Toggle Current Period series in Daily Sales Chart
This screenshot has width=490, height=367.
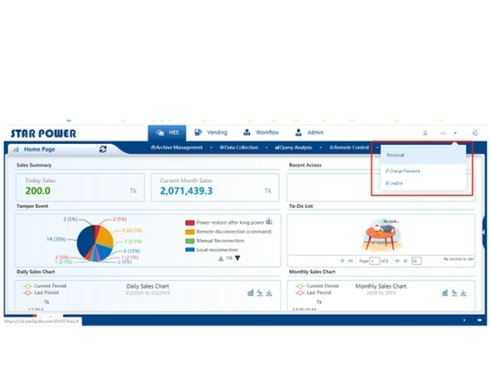click(45, 286)
